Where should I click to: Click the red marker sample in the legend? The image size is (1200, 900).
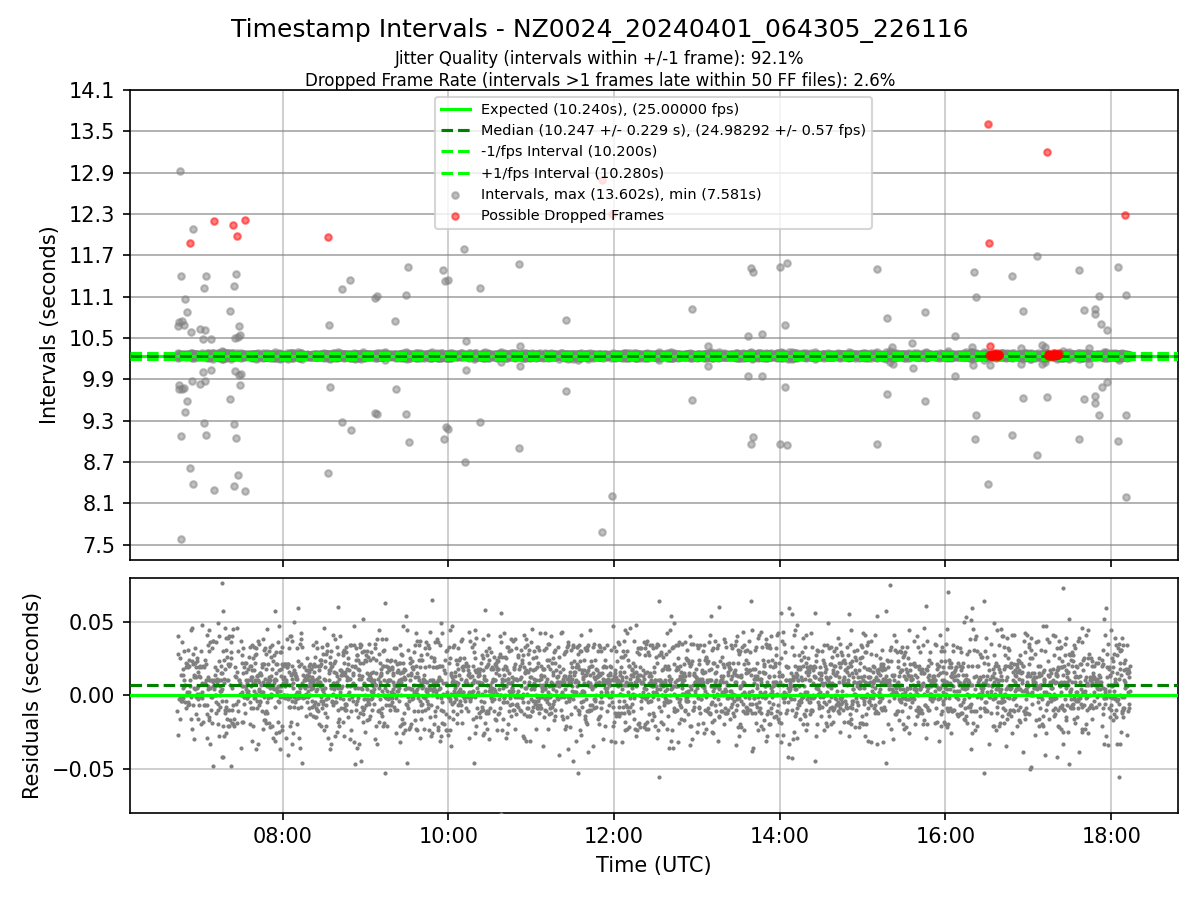455,216
